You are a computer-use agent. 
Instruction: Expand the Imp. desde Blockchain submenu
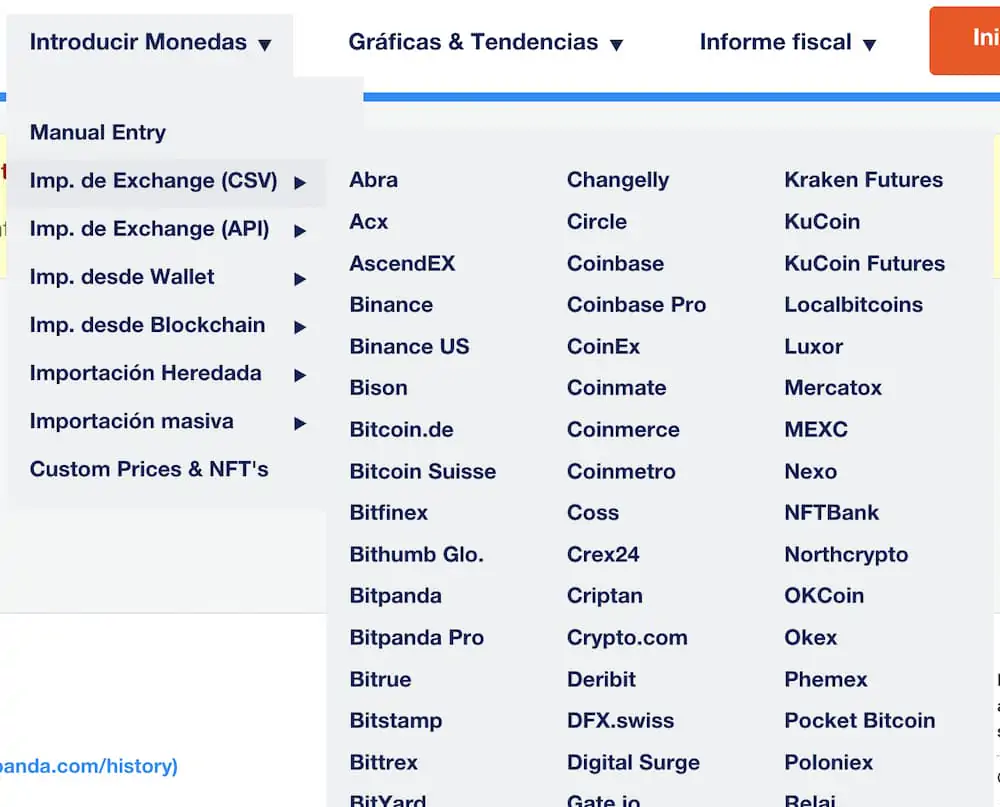300,325
